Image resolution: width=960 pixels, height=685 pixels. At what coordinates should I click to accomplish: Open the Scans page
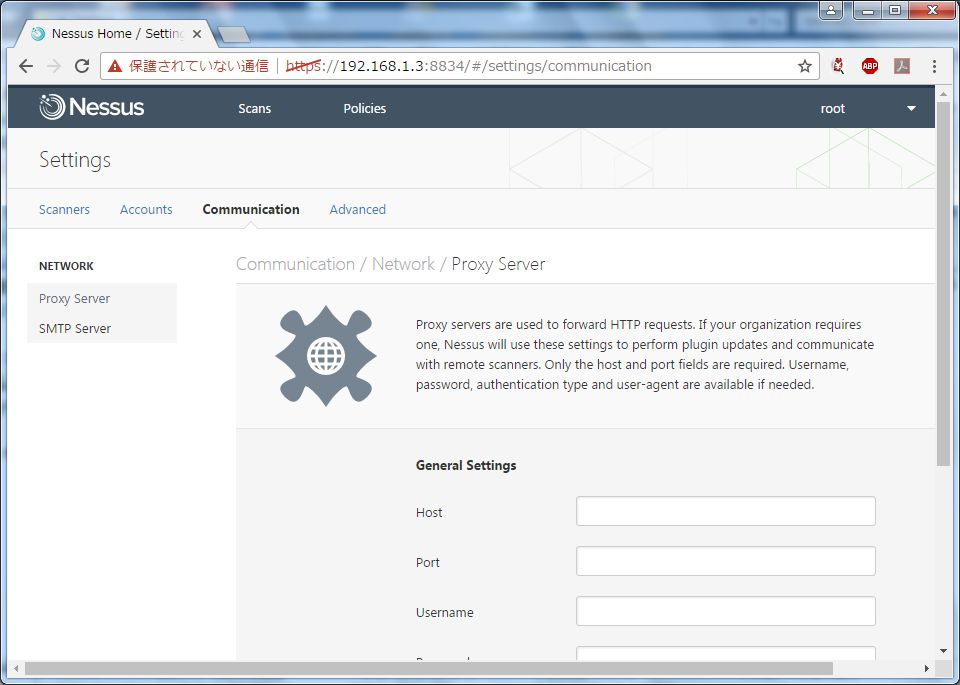point(255,108)
